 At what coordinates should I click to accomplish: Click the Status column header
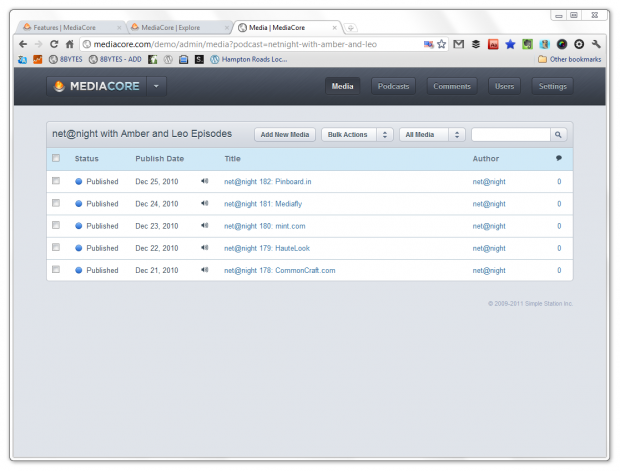87,159
